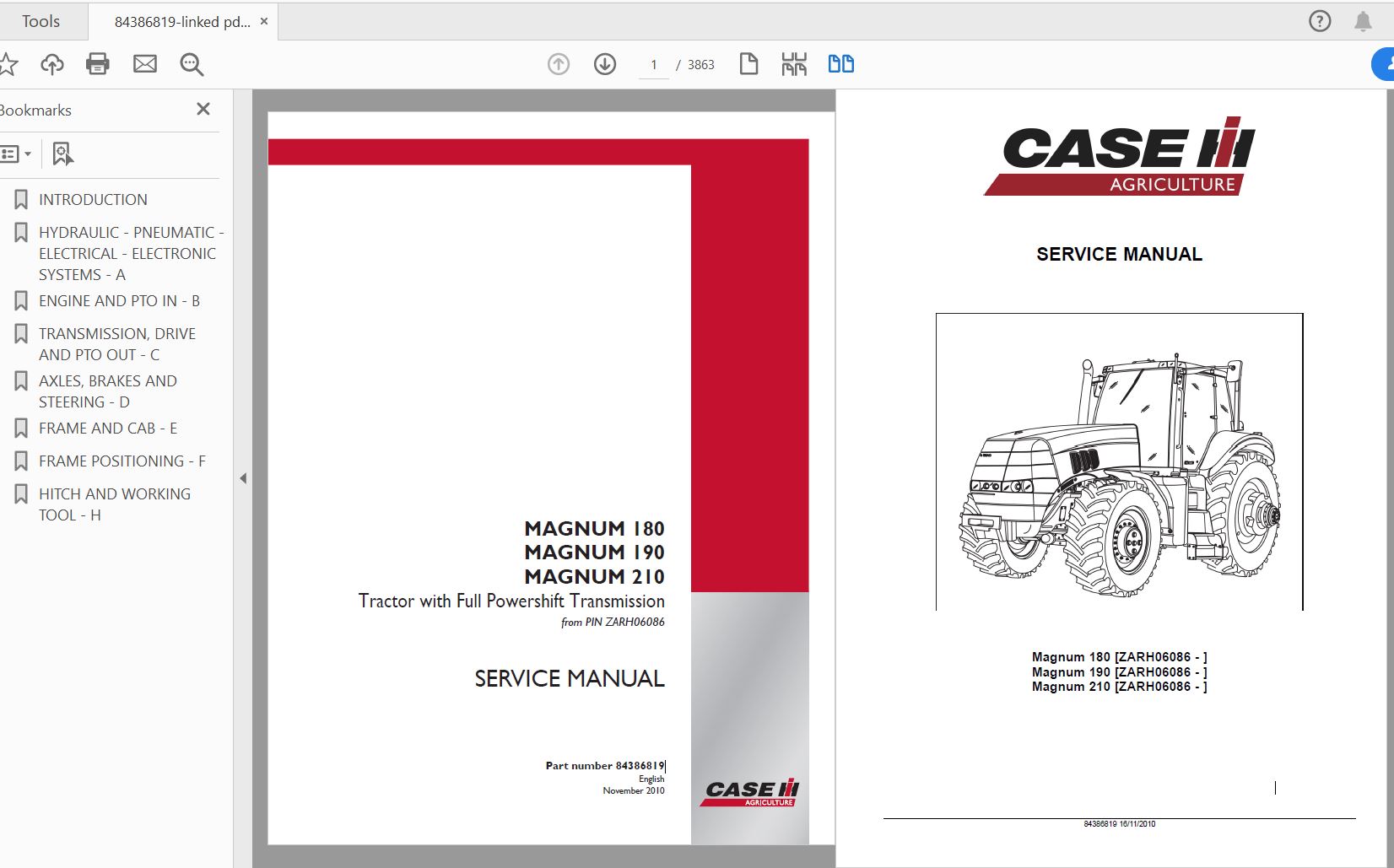Click the from PIN ZARH06086 text
The image size is (1394, 868).
[x=613, y=623]
